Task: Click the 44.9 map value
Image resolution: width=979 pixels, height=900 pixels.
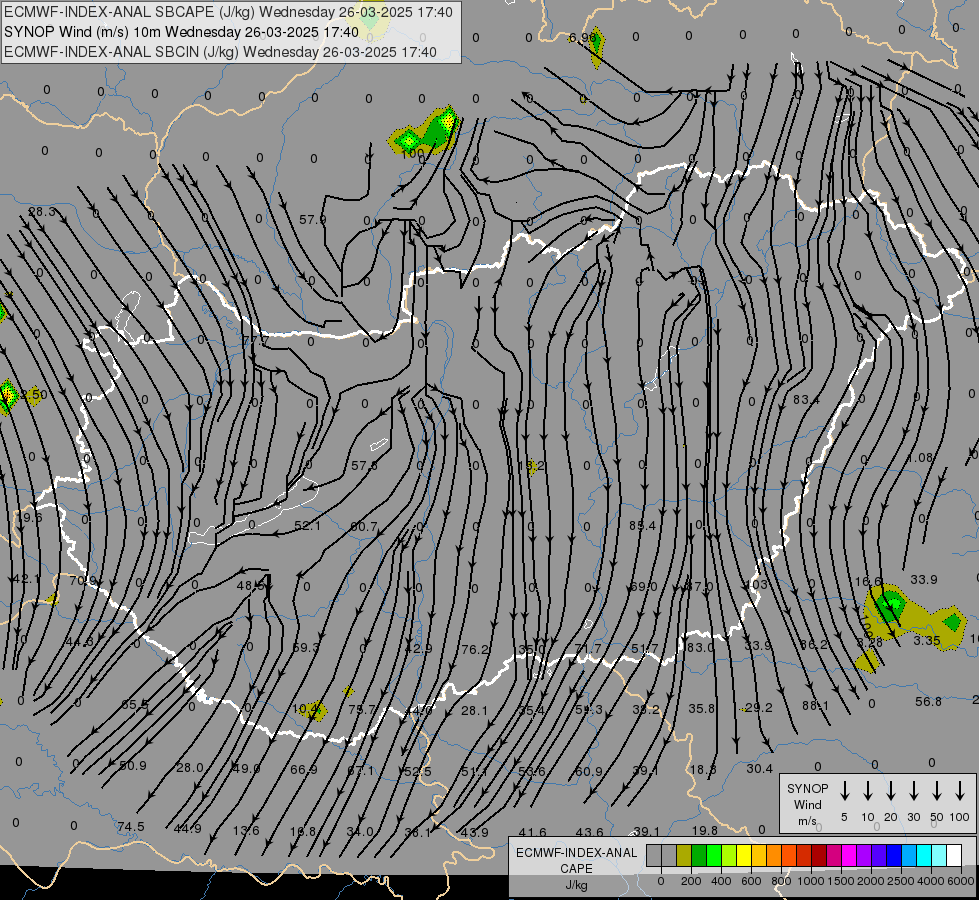Action: tap(187, 828)
